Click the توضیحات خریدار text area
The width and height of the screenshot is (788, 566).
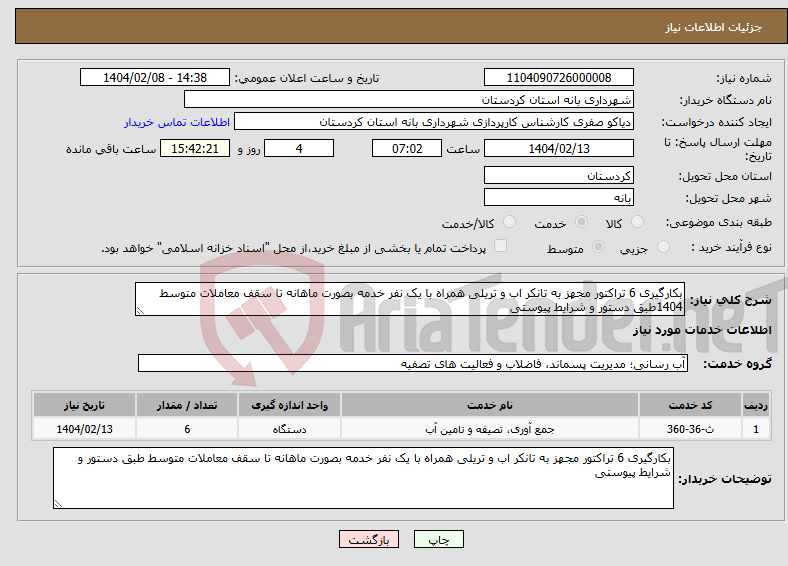pos(363,478)
